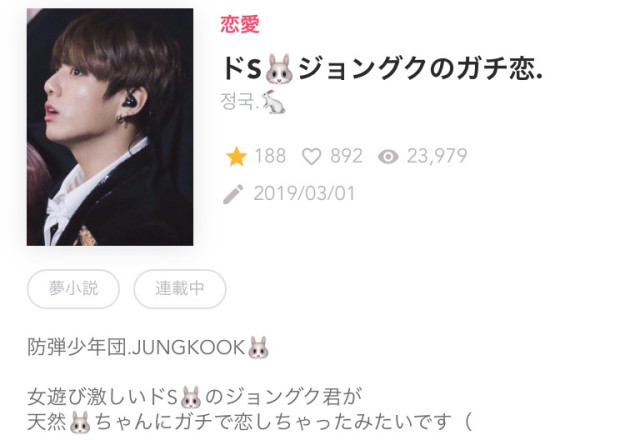The image size is (624, 440).
Task: Select the 連載中 status tag
Action: click(180, 289)
